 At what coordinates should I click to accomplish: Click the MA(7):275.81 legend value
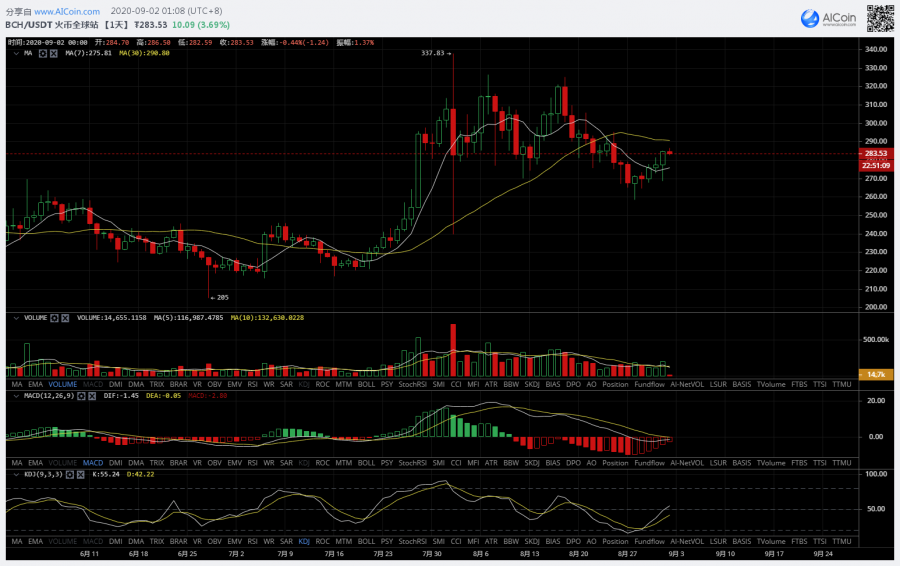tap(88, 53)
